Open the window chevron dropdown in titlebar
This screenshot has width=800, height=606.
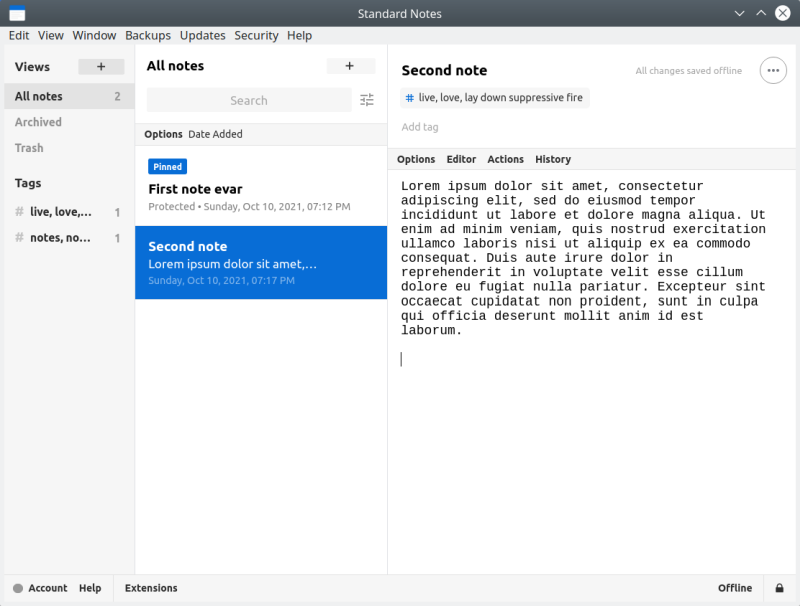739,13
